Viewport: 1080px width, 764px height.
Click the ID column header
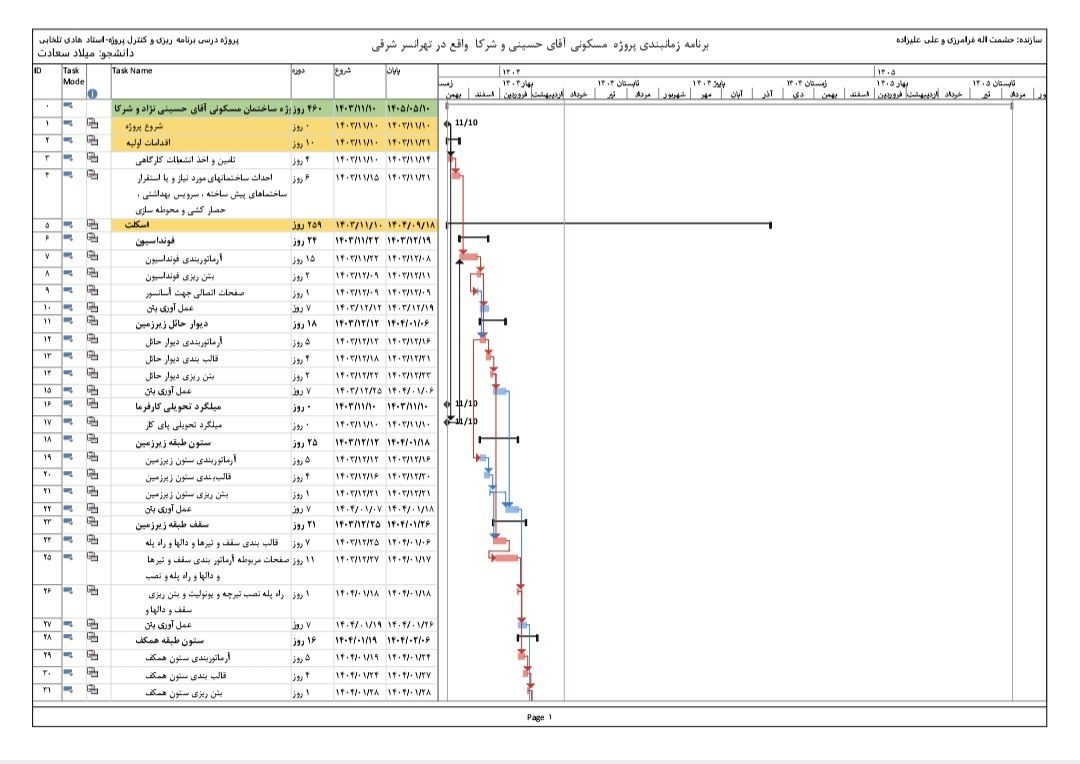click(38, 71)
